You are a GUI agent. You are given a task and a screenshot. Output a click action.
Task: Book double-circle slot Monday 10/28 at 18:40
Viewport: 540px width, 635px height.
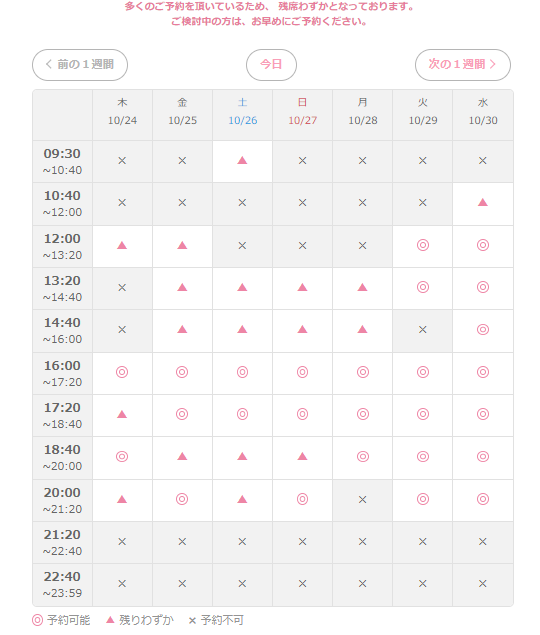tap(362, 457)
